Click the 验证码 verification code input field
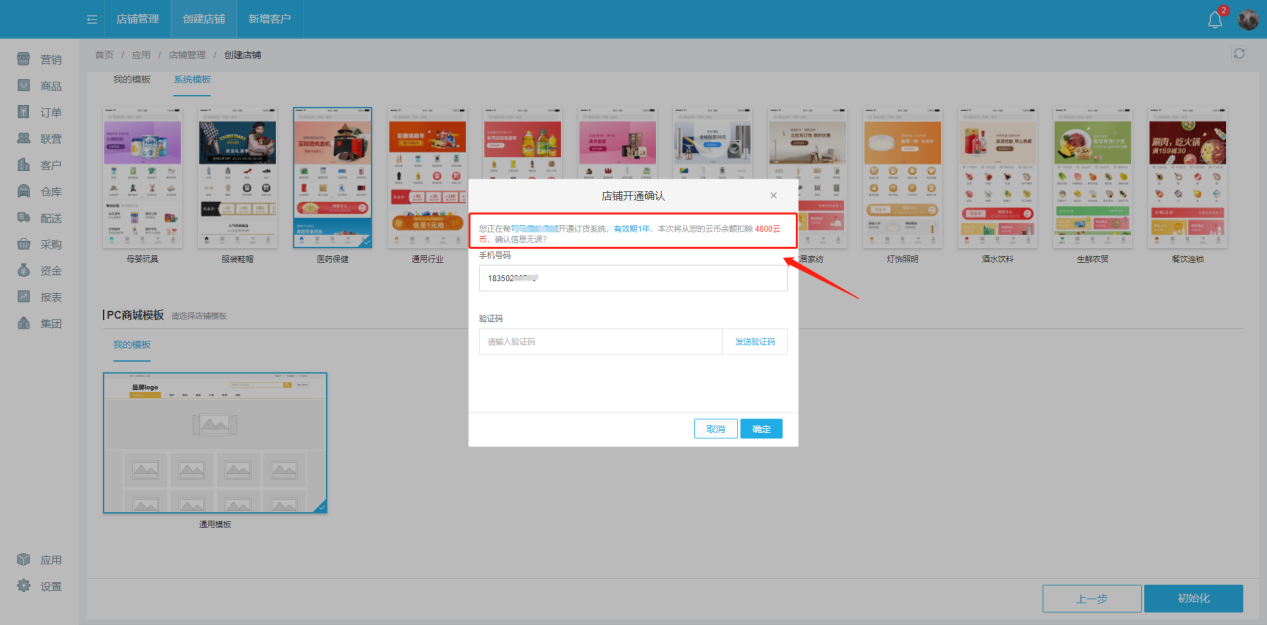The height and width of the screenshot is (625, 1267). tap(600, 342)
